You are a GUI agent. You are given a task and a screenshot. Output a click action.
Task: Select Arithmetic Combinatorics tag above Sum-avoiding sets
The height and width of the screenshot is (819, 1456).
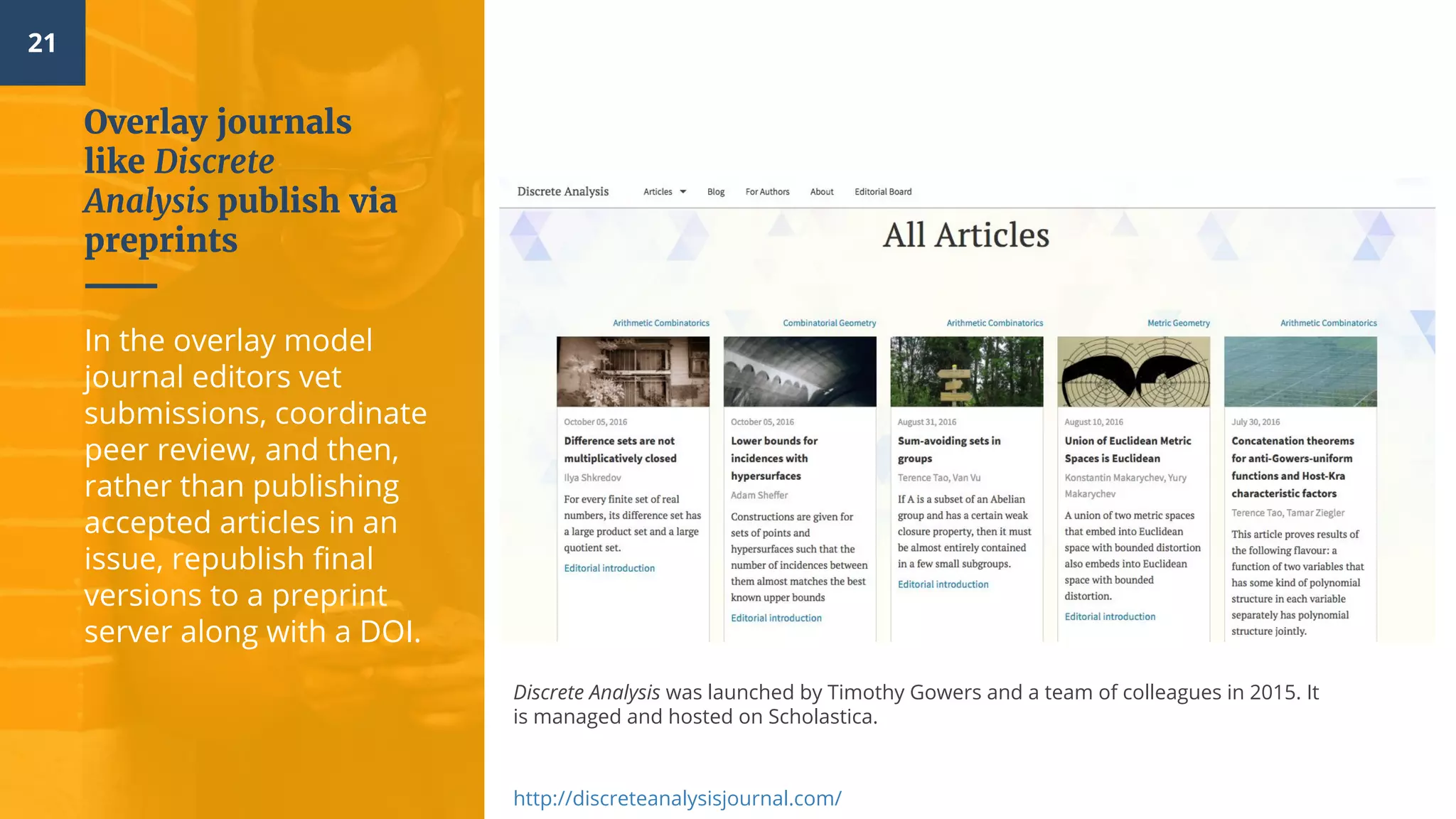tap(995, 323)
